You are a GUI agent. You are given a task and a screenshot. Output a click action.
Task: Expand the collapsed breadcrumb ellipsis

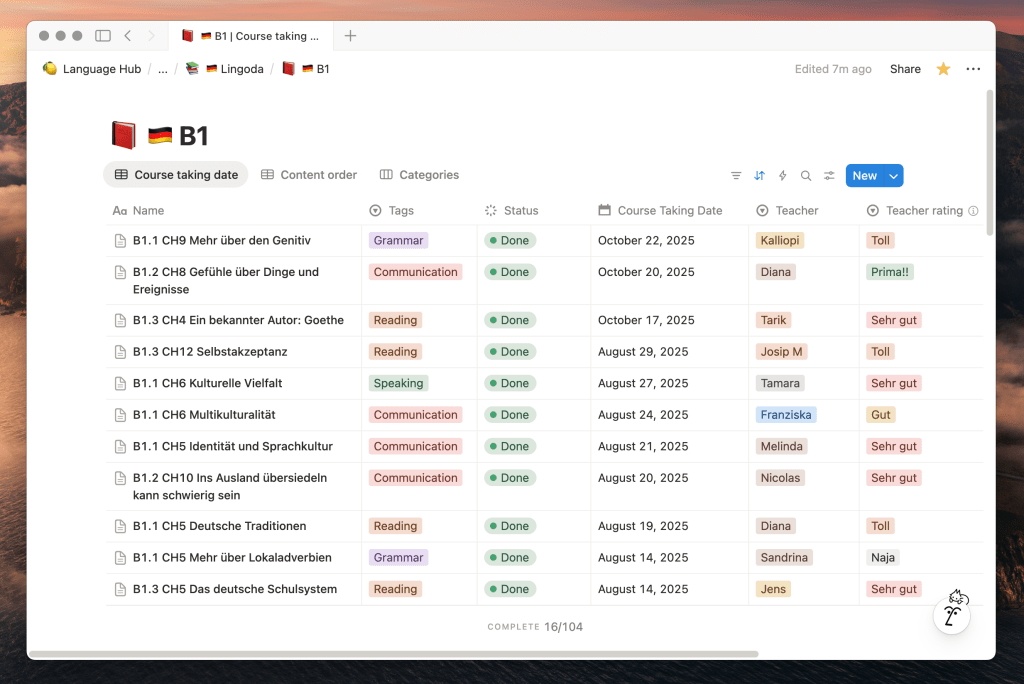(x=162, y=69)
